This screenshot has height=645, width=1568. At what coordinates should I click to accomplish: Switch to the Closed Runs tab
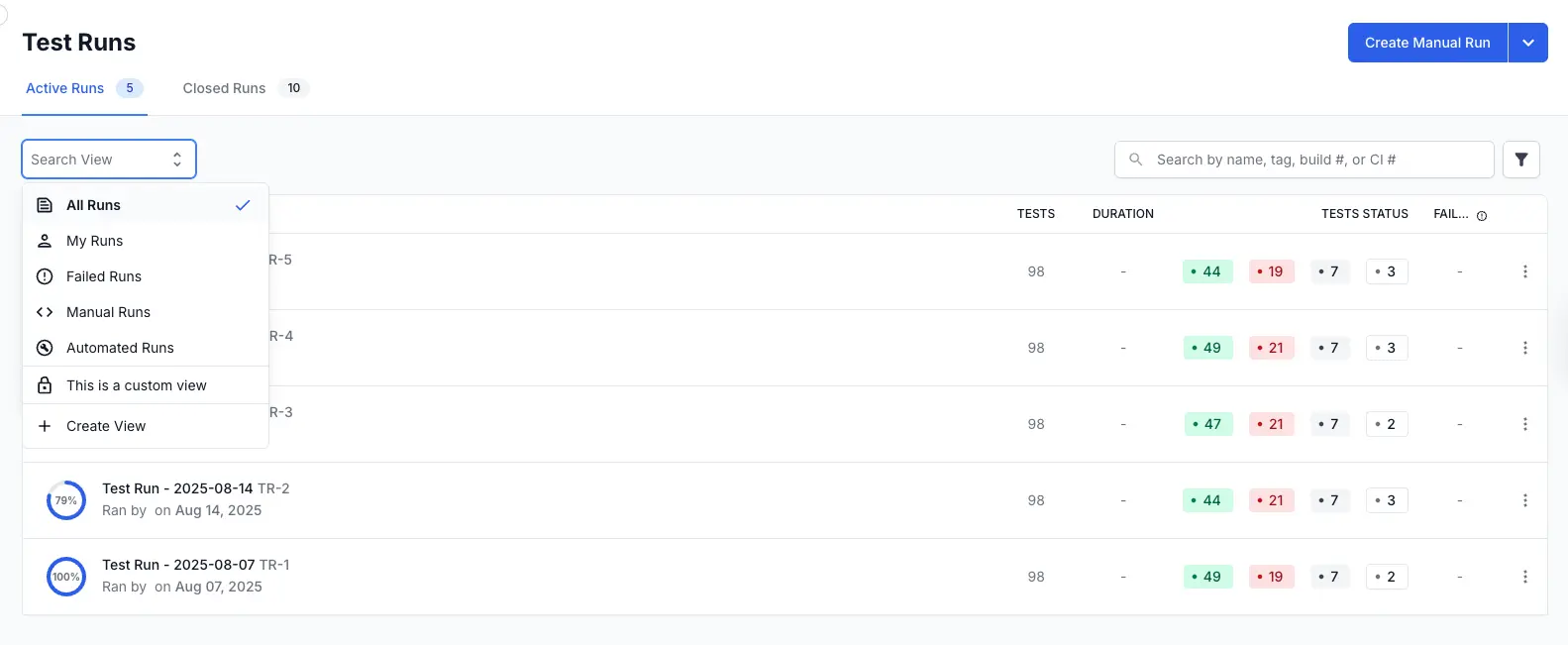(x=225, y=88)
